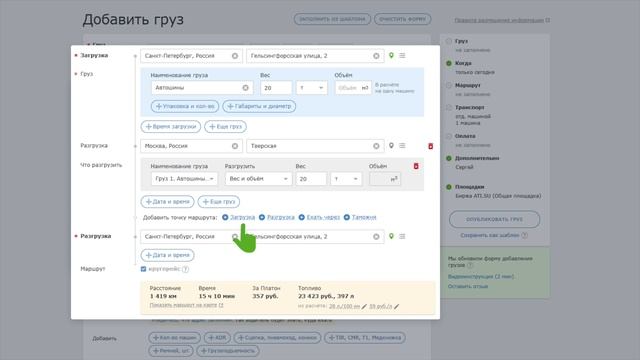Screen dimensions: 640x360
Task: Go to Транспорт step in sidebar
Action: click(x=470, y=107)
